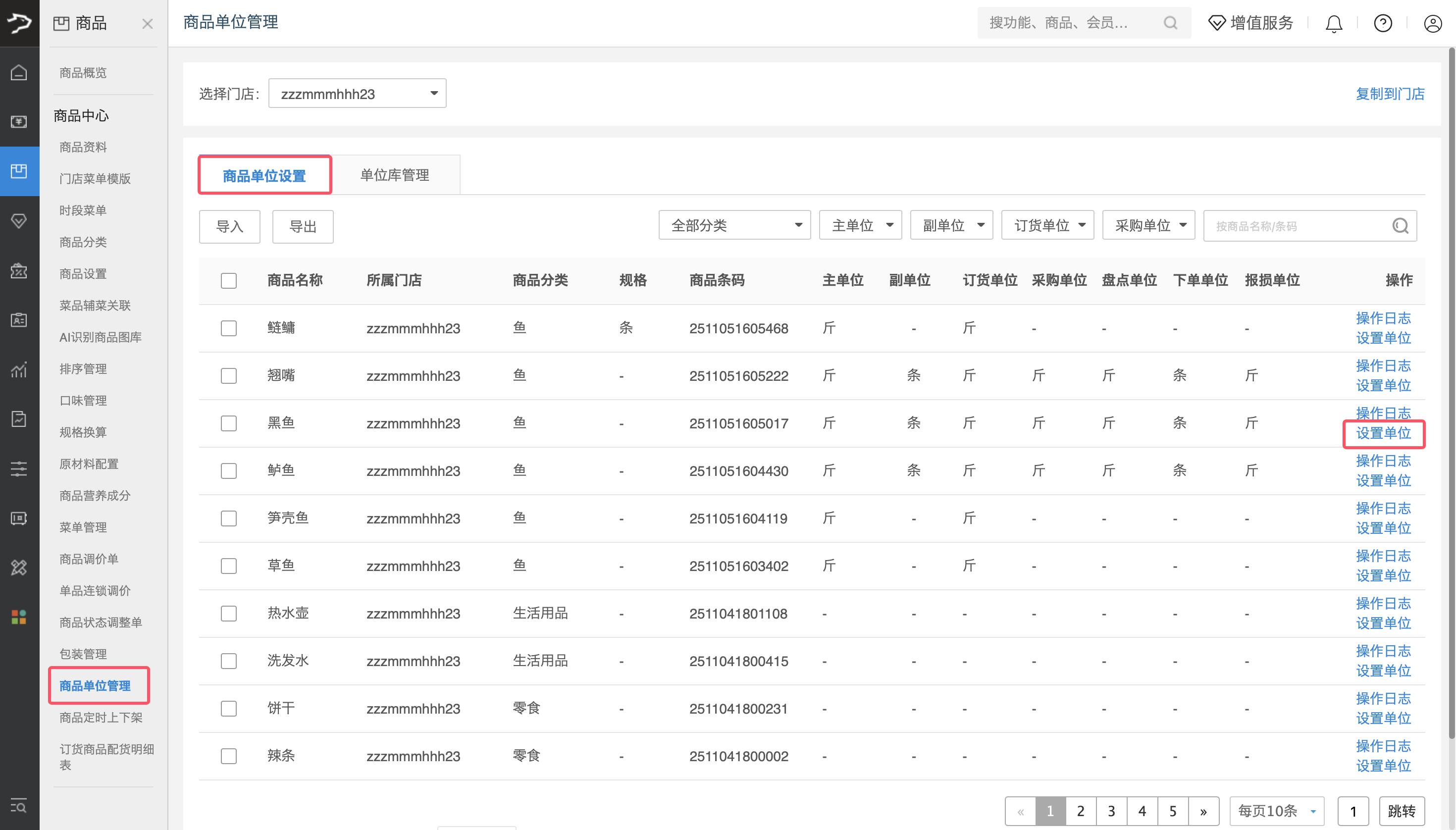Open the 选择门店 store dropdown
Viewport: 1456px width, 830px height.
tap(357, 94)
